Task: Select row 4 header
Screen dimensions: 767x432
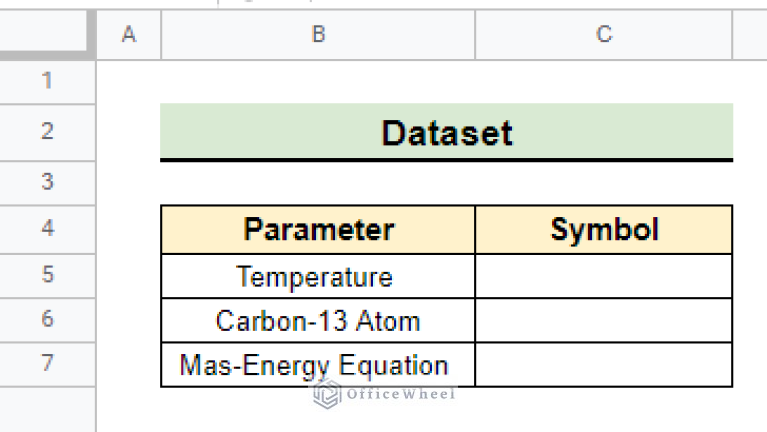Action: [47, 229]
